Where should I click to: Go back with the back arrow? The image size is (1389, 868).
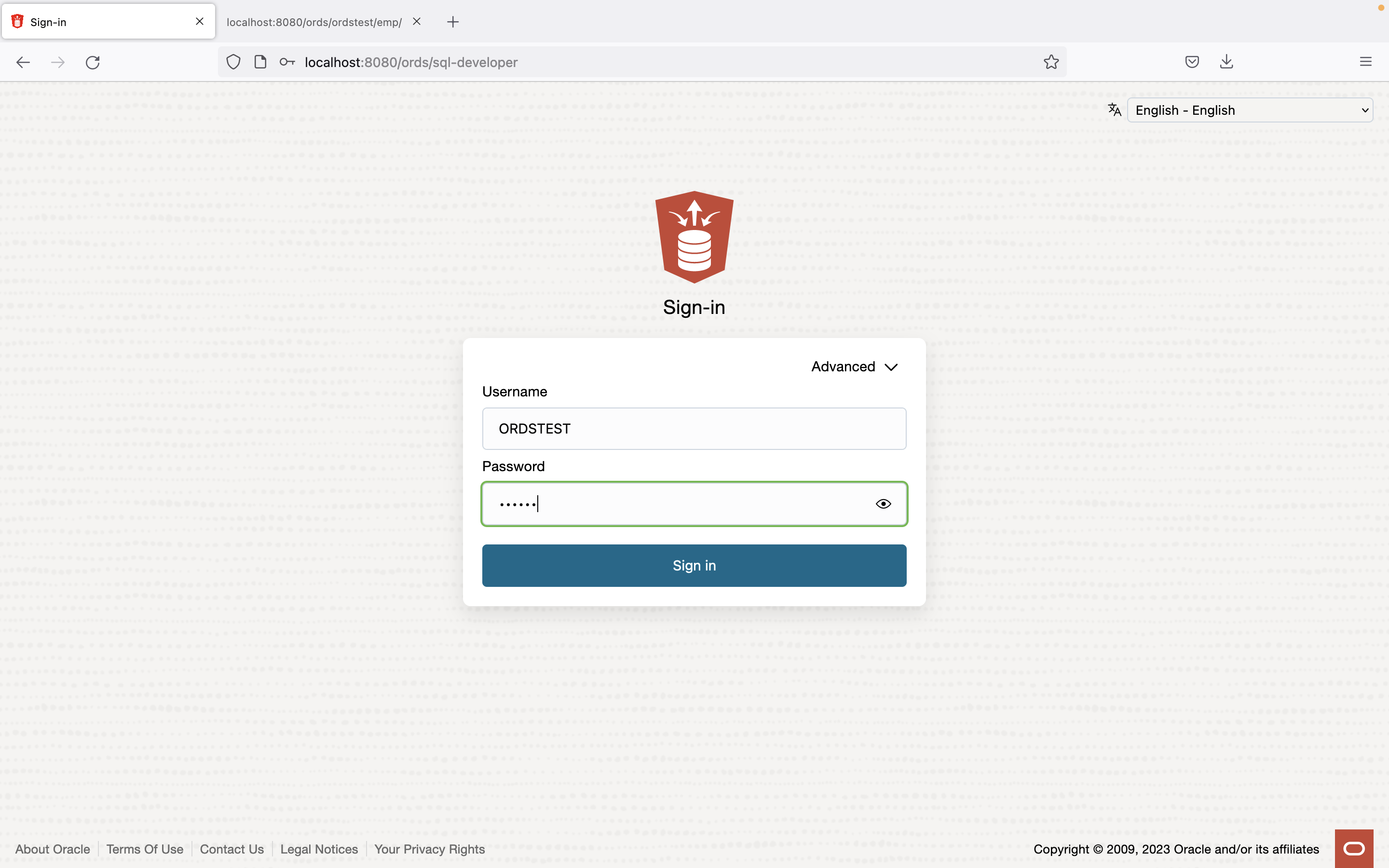pos(23,62)
